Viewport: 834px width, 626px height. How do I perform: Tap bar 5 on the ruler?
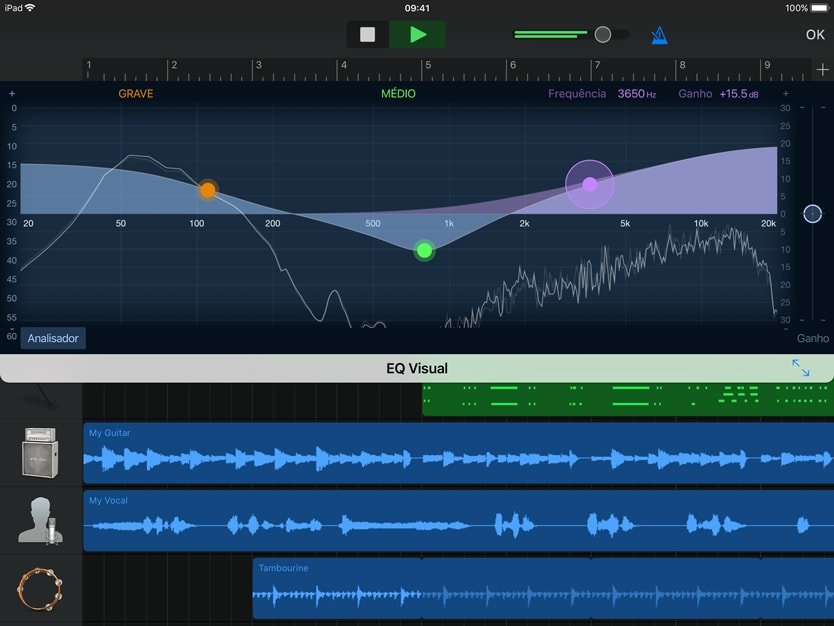(428, 65)
